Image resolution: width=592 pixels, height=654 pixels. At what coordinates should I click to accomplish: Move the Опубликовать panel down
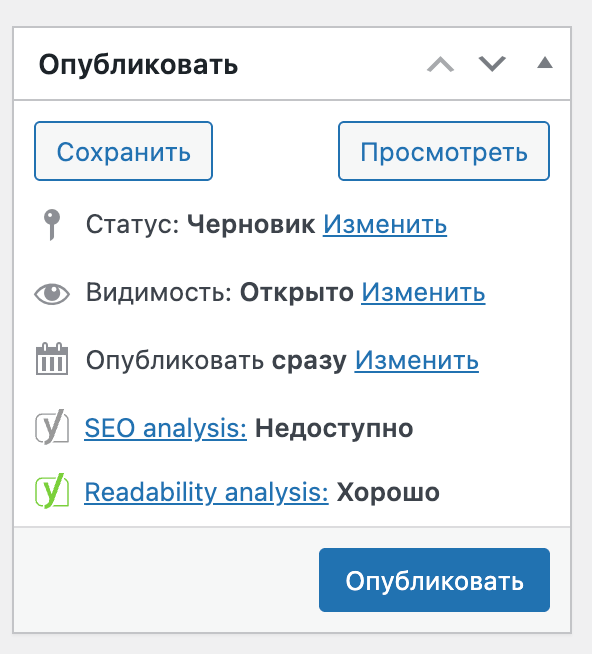coord(492,64)
